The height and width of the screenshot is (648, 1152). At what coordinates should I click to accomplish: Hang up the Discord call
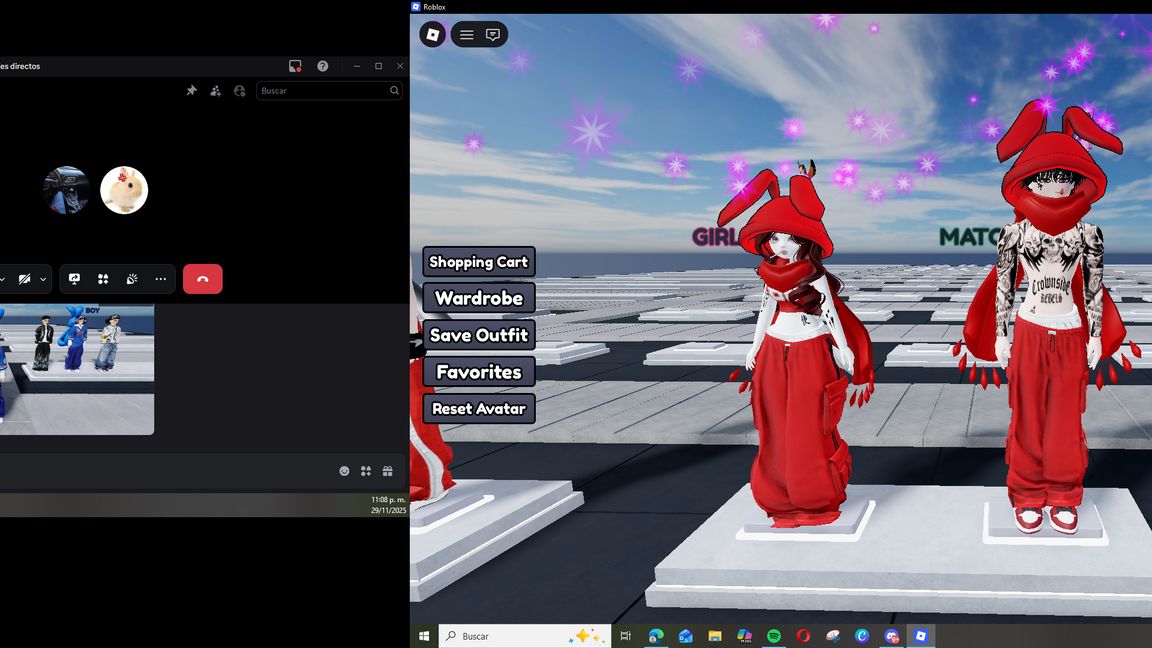pos(203,279)
